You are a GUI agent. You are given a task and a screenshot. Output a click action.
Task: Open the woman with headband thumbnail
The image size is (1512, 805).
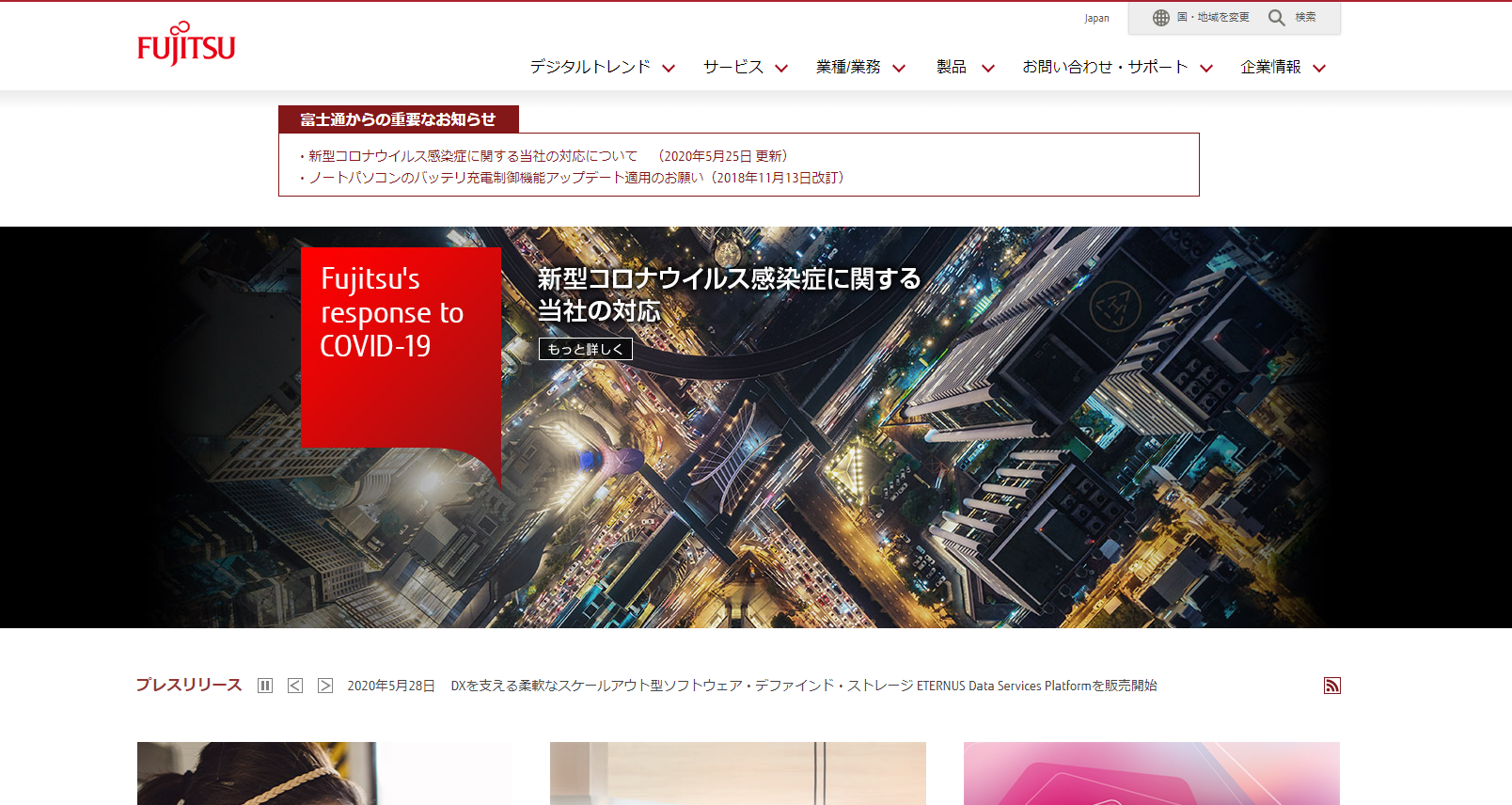(x=324, y=773)
